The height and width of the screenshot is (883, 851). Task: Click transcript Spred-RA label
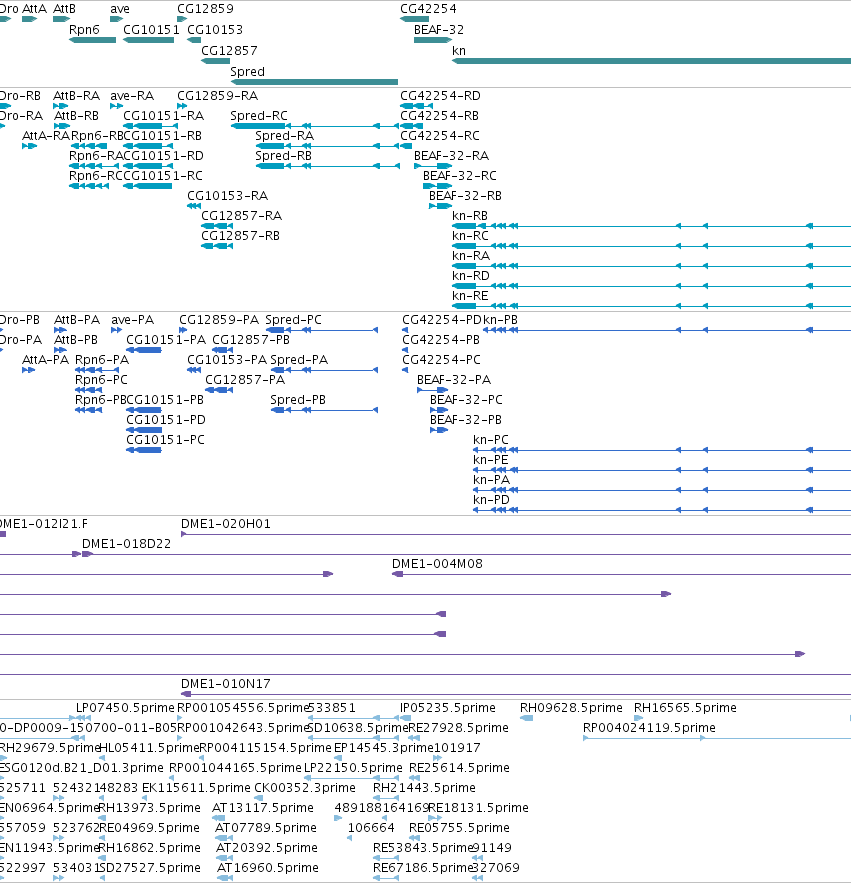pyautogui.click(x=284, y=136)
